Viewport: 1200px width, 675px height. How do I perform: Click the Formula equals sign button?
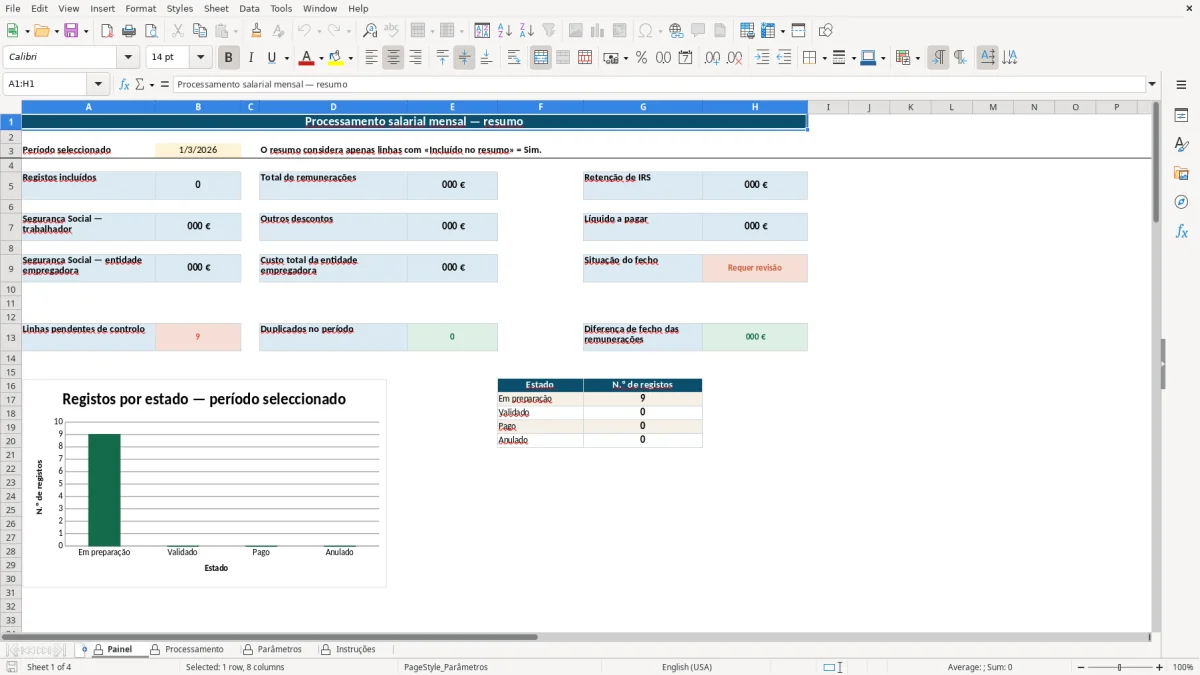tap(165, 84)
